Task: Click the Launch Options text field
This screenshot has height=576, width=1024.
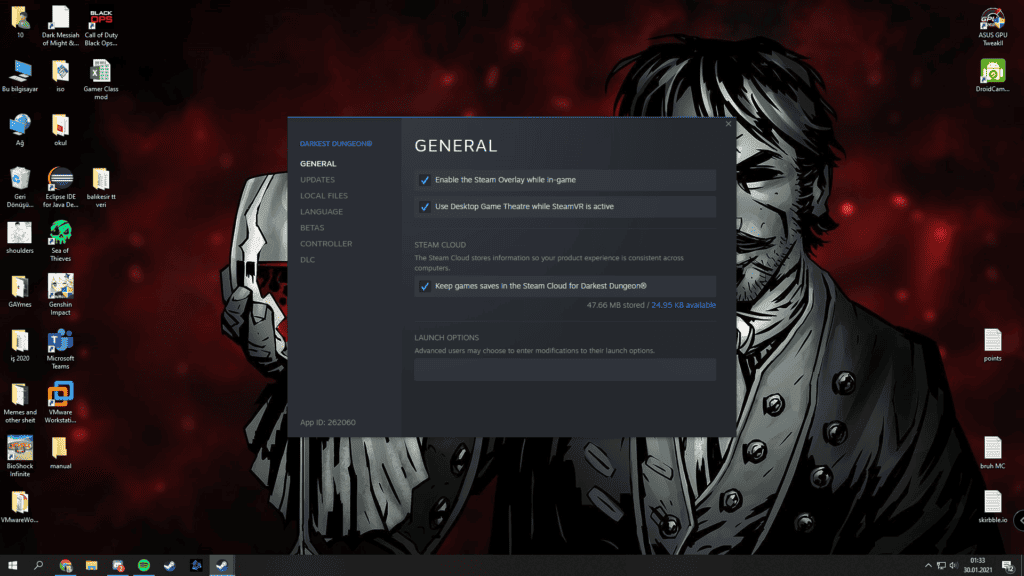Action: point(565,370)
